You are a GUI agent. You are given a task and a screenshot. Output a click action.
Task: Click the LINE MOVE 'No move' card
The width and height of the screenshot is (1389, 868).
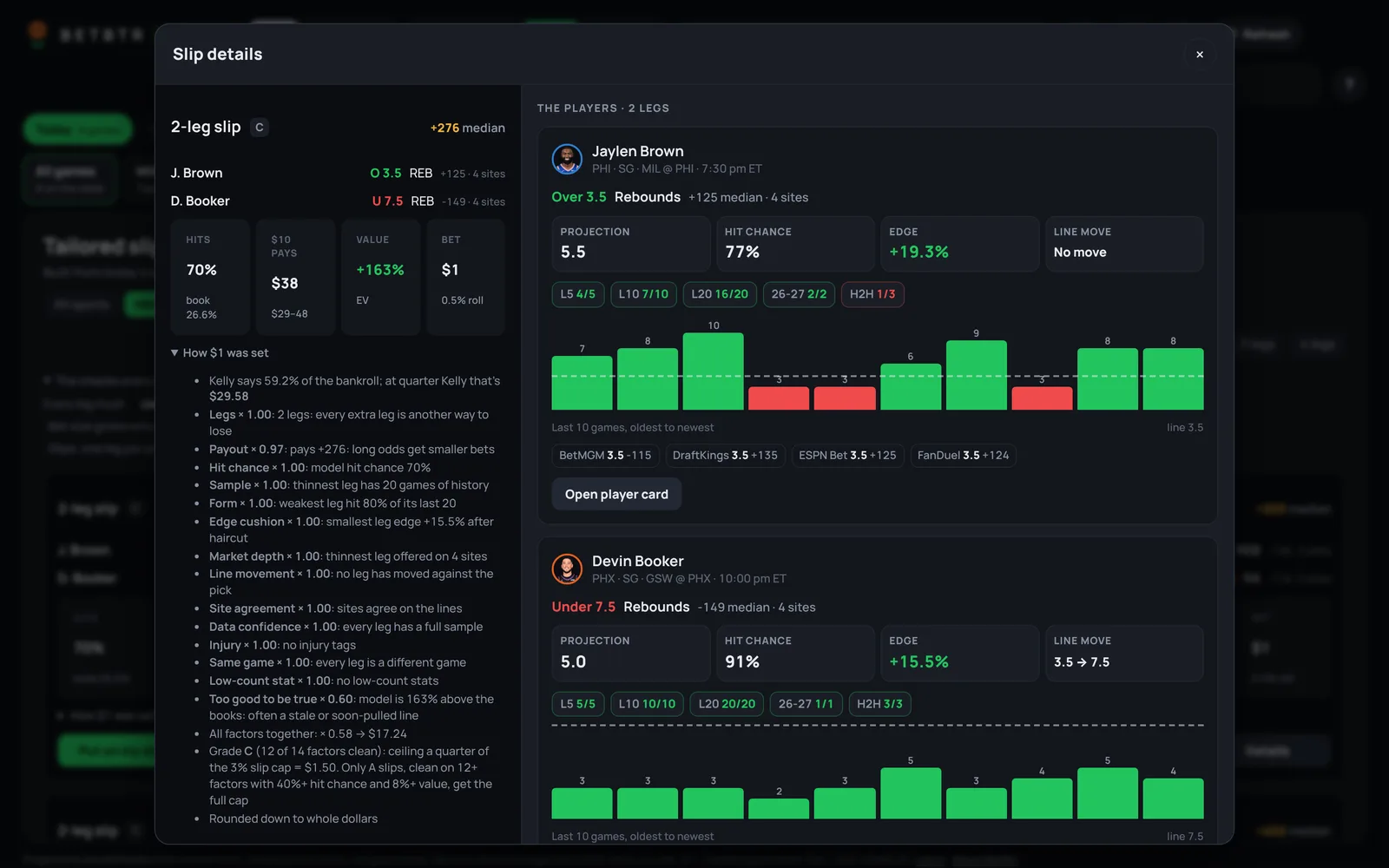click(1124, 244)
